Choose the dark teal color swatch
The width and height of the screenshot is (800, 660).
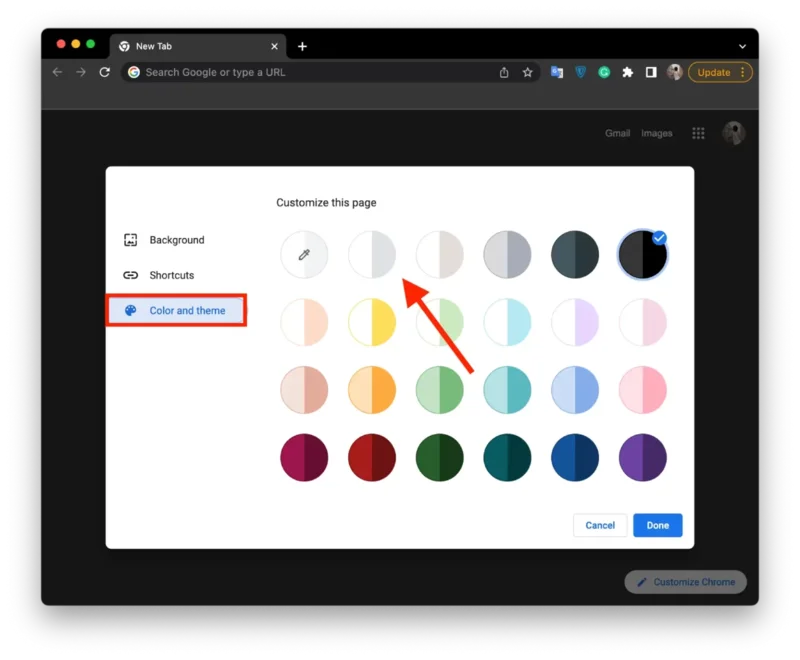tap(507, 458)
